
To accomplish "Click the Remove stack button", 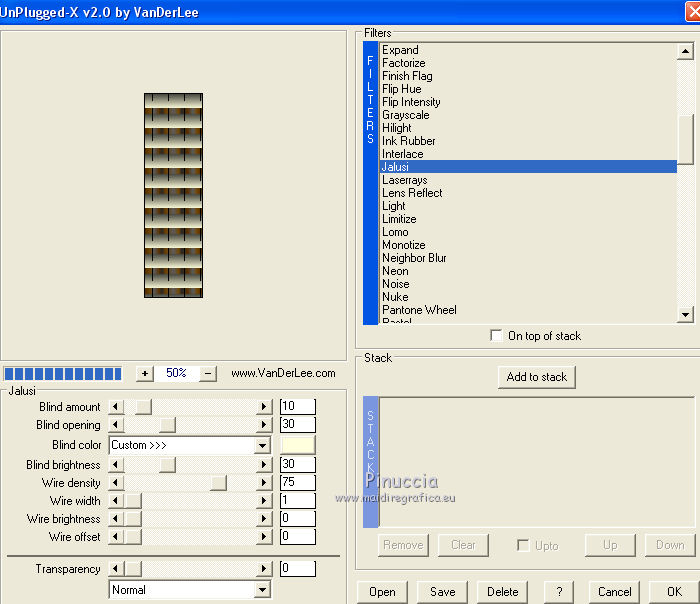I will click(403, 545).
